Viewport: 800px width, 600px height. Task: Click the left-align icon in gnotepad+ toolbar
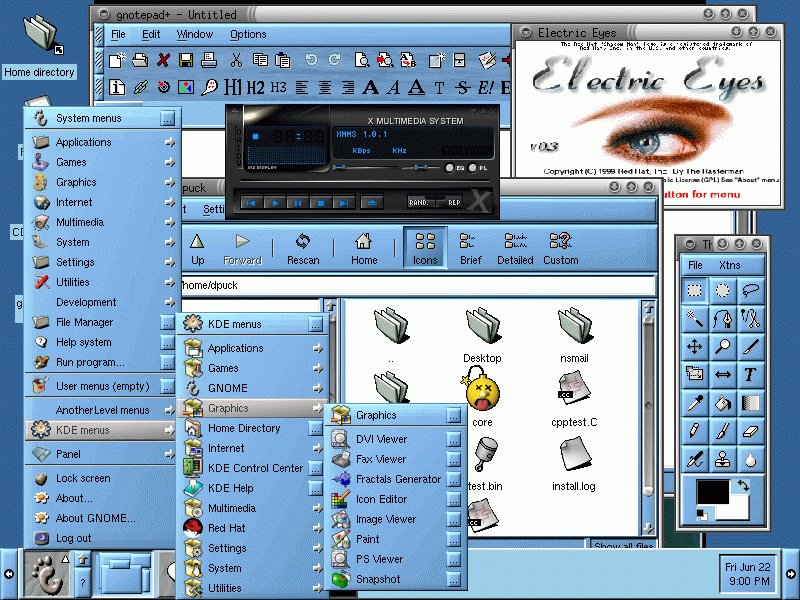302,88
